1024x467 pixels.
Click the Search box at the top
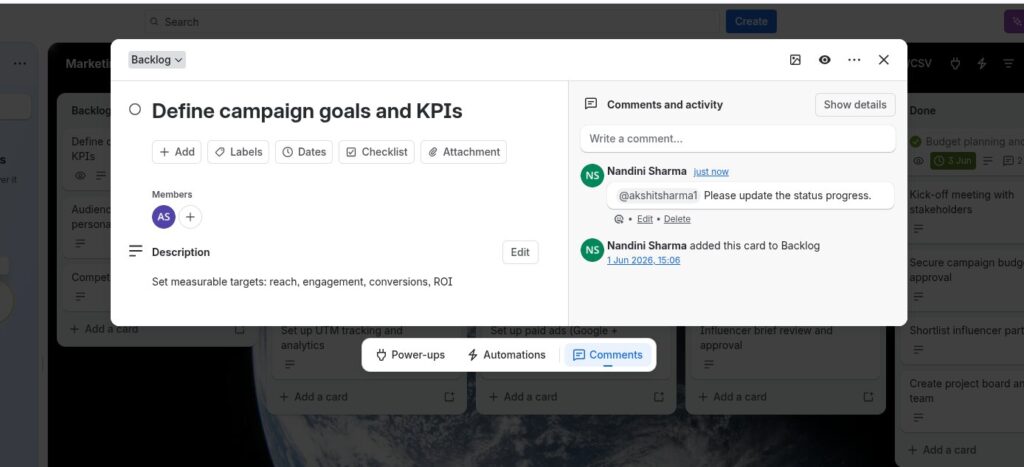431,22
